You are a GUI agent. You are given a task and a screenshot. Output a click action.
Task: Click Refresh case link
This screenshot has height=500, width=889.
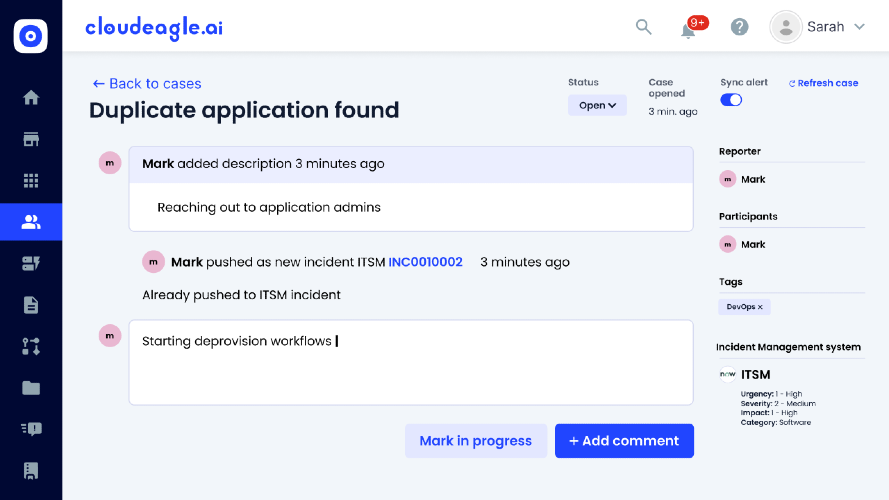pos(823,83)
